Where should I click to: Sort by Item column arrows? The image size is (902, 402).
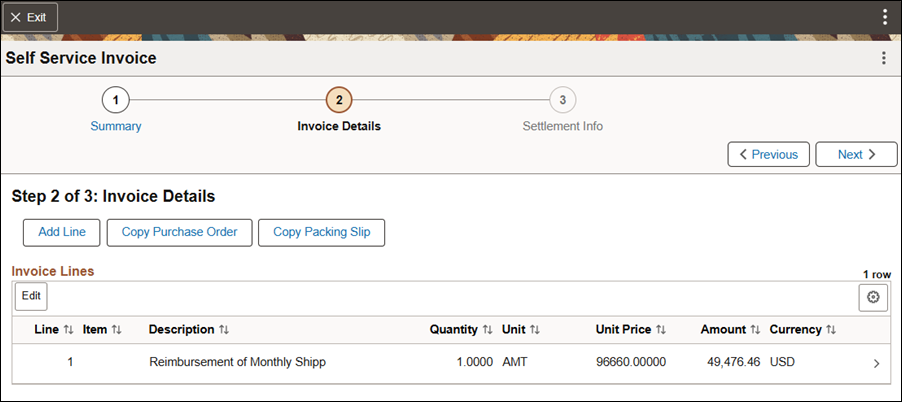[x=117, y=330]
